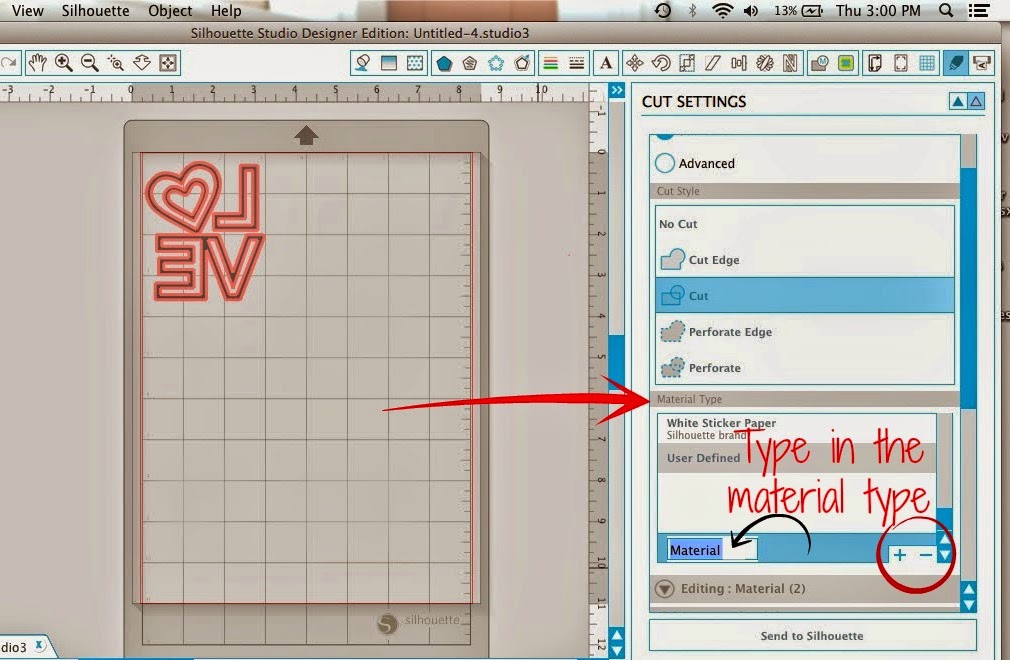1010x660 pixels.
Task: Click the plus button to add material
Action: 901,554
